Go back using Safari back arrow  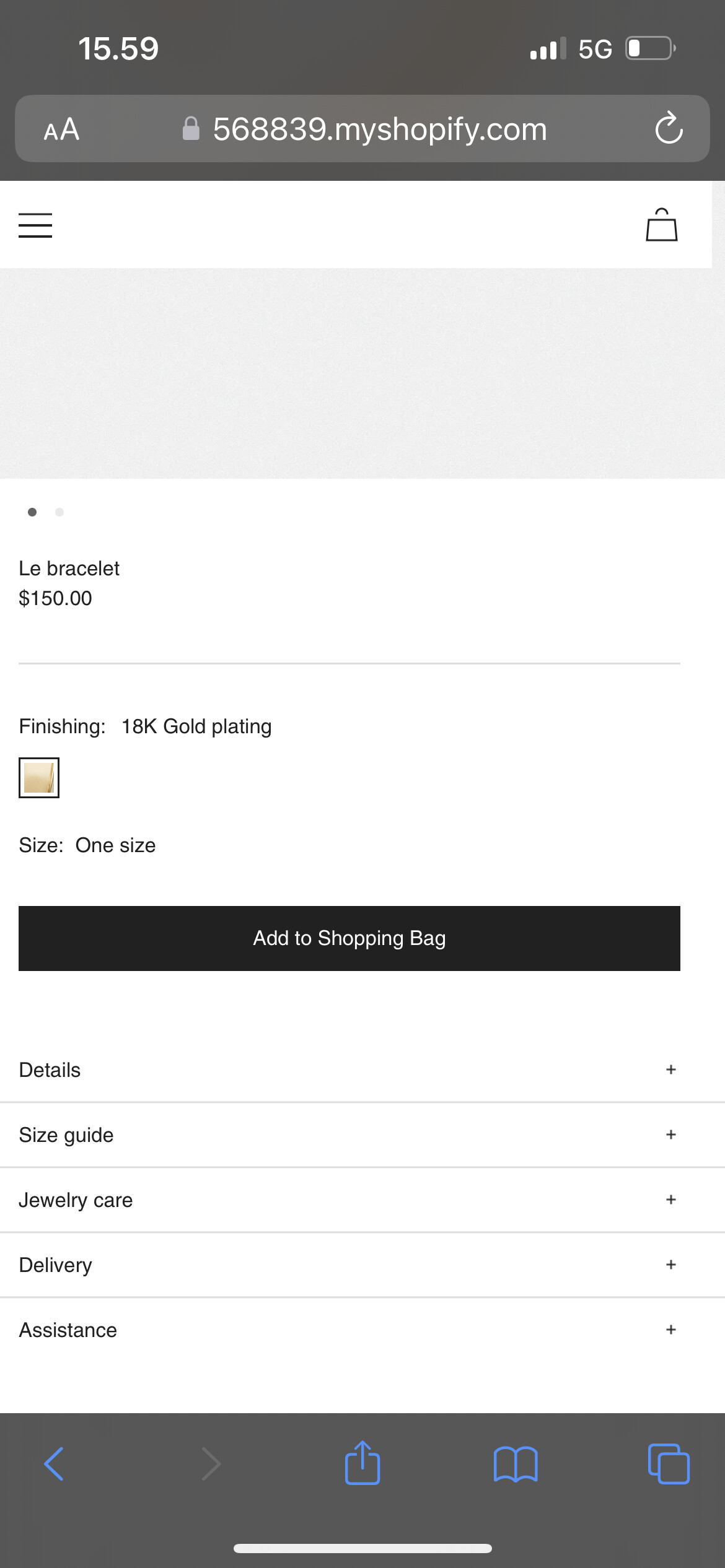pyautogui.click(x=55, y=1464)
